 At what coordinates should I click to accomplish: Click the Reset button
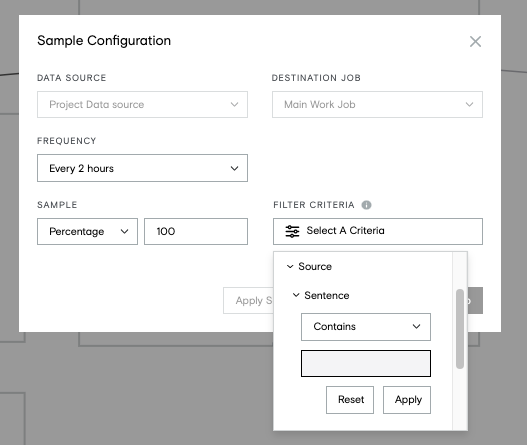coord(350,400)
